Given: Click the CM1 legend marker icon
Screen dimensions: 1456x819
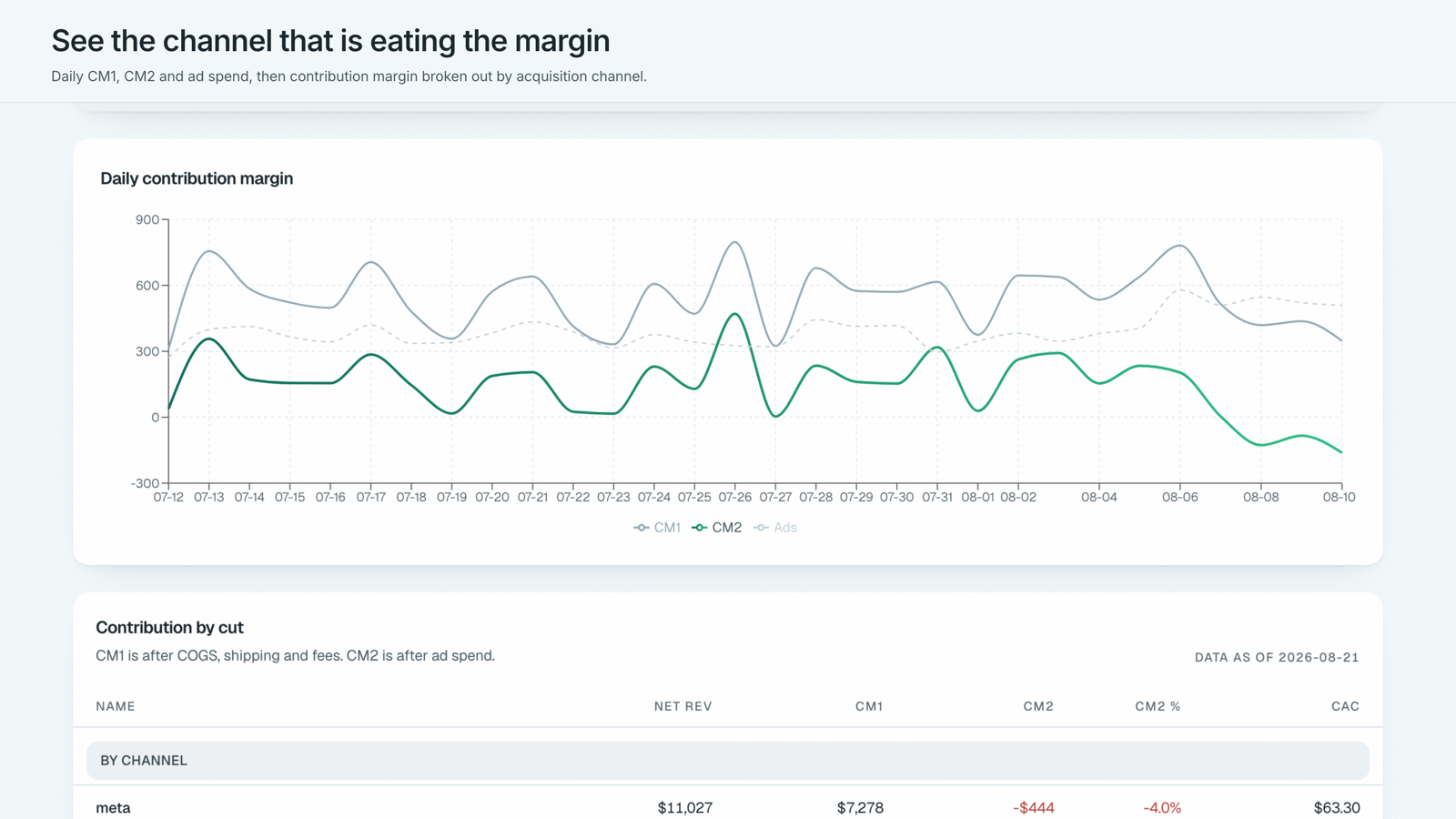Looking at the screenshot, I should 642,528.
